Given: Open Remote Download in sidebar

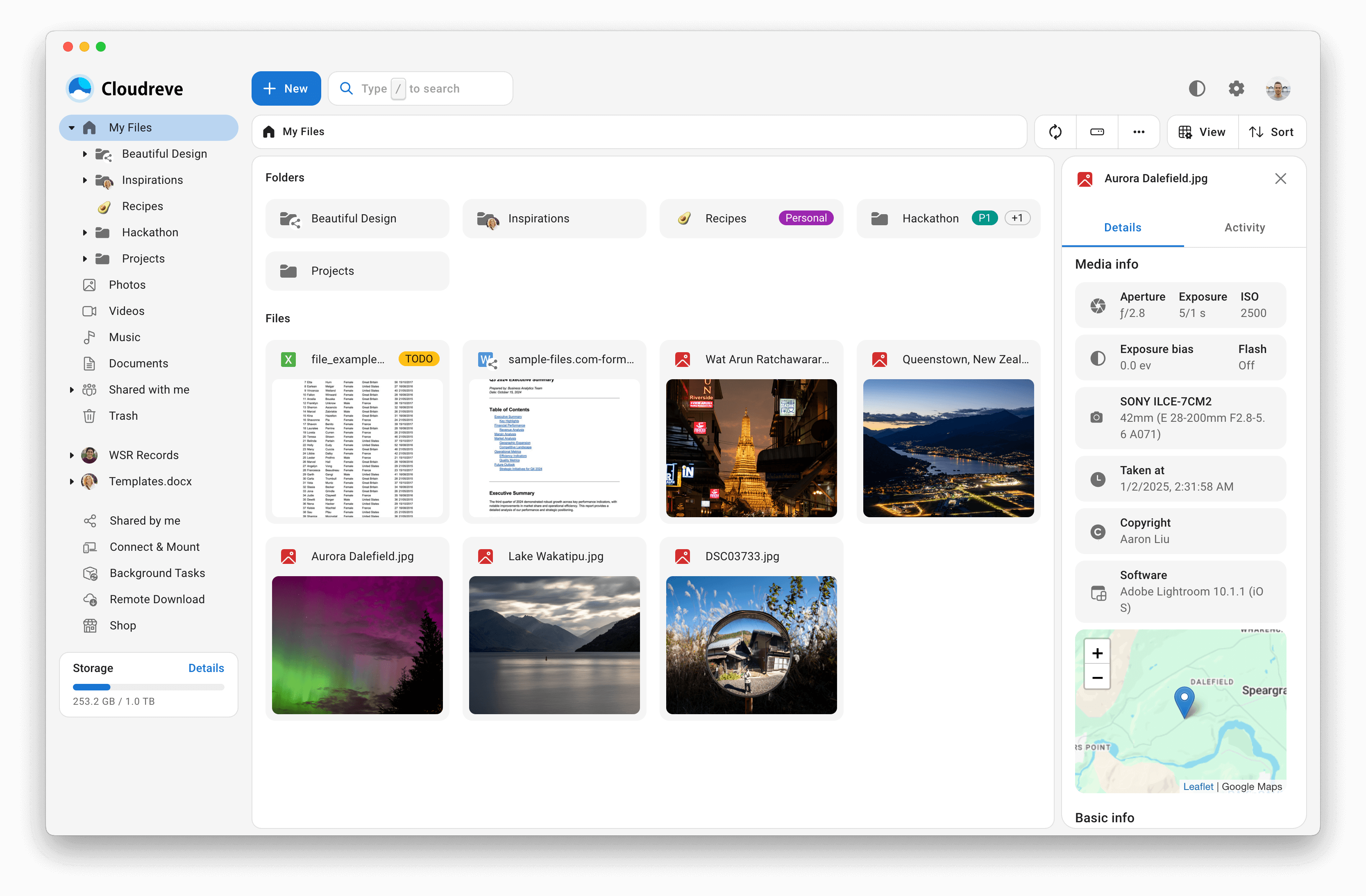Looking at the screenshot, I should pyautogui.click(x=156, y=599).
